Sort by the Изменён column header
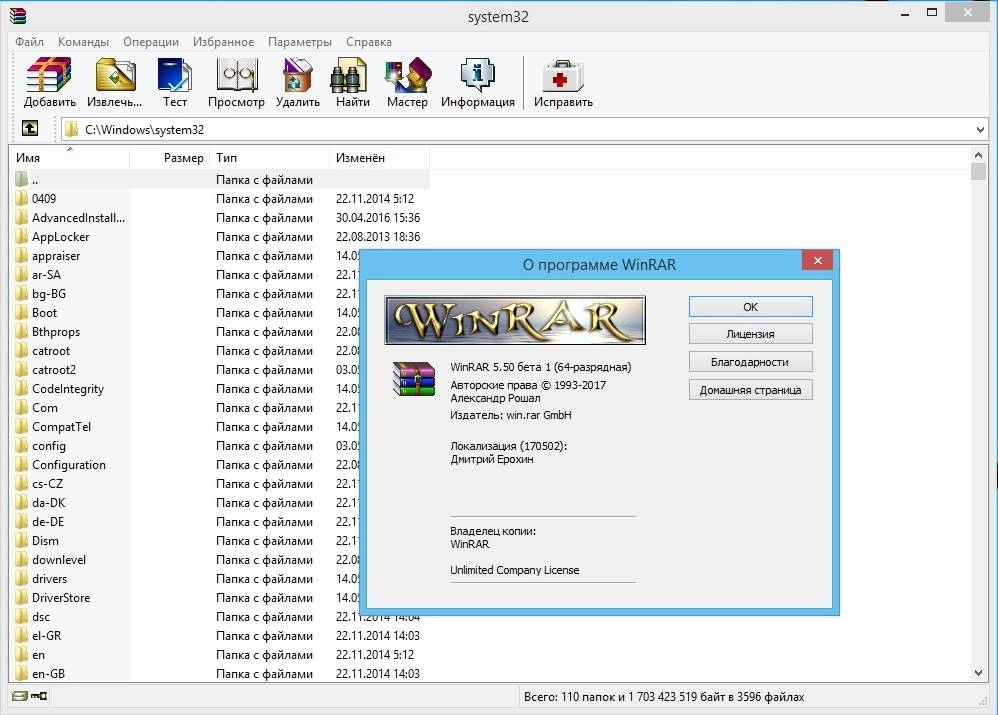The height and width of the screenshot is (715, 998). pyautogui.click(x=379, y=158)
